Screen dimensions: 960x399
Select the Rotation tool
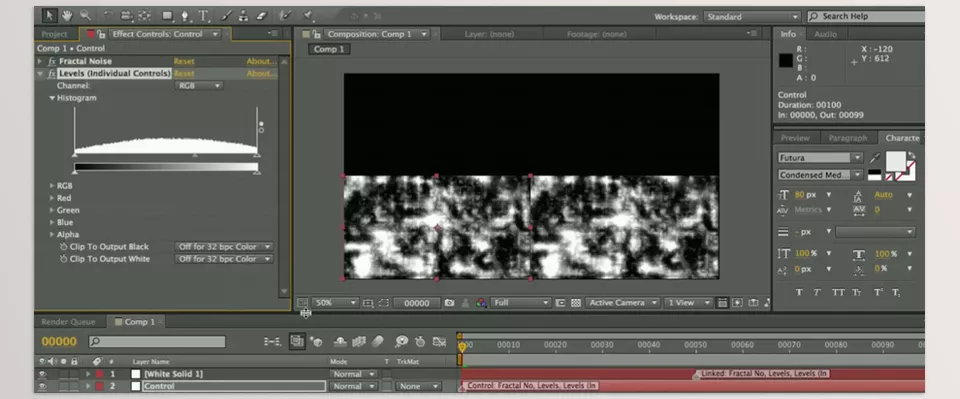pos(108,15)
